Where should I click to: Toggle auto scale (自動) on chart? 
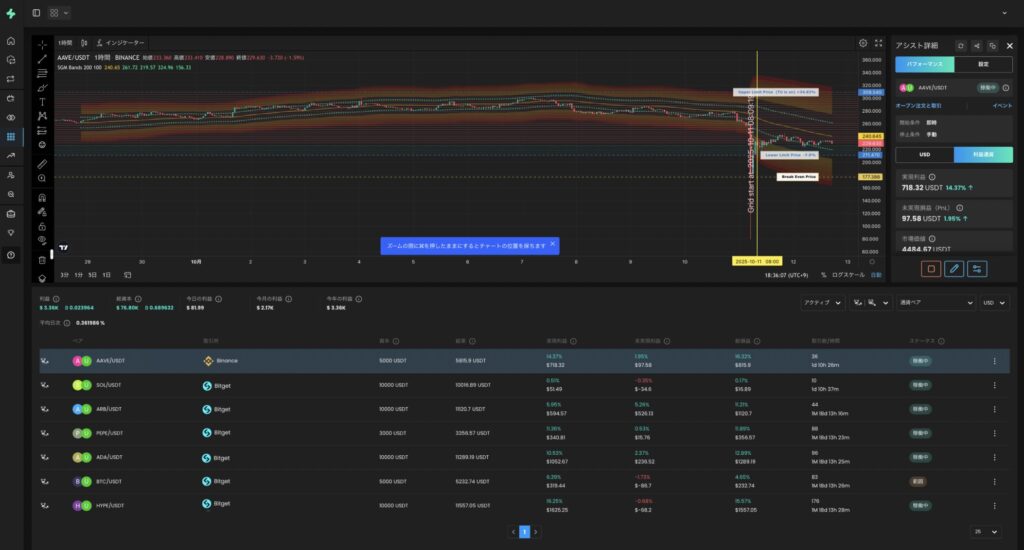point(876,274)
